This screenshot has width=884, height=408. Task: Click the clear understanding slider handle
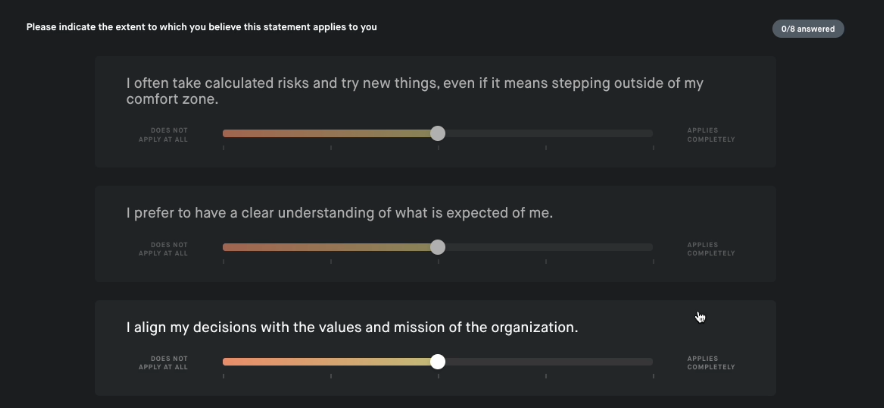(437, 247)
